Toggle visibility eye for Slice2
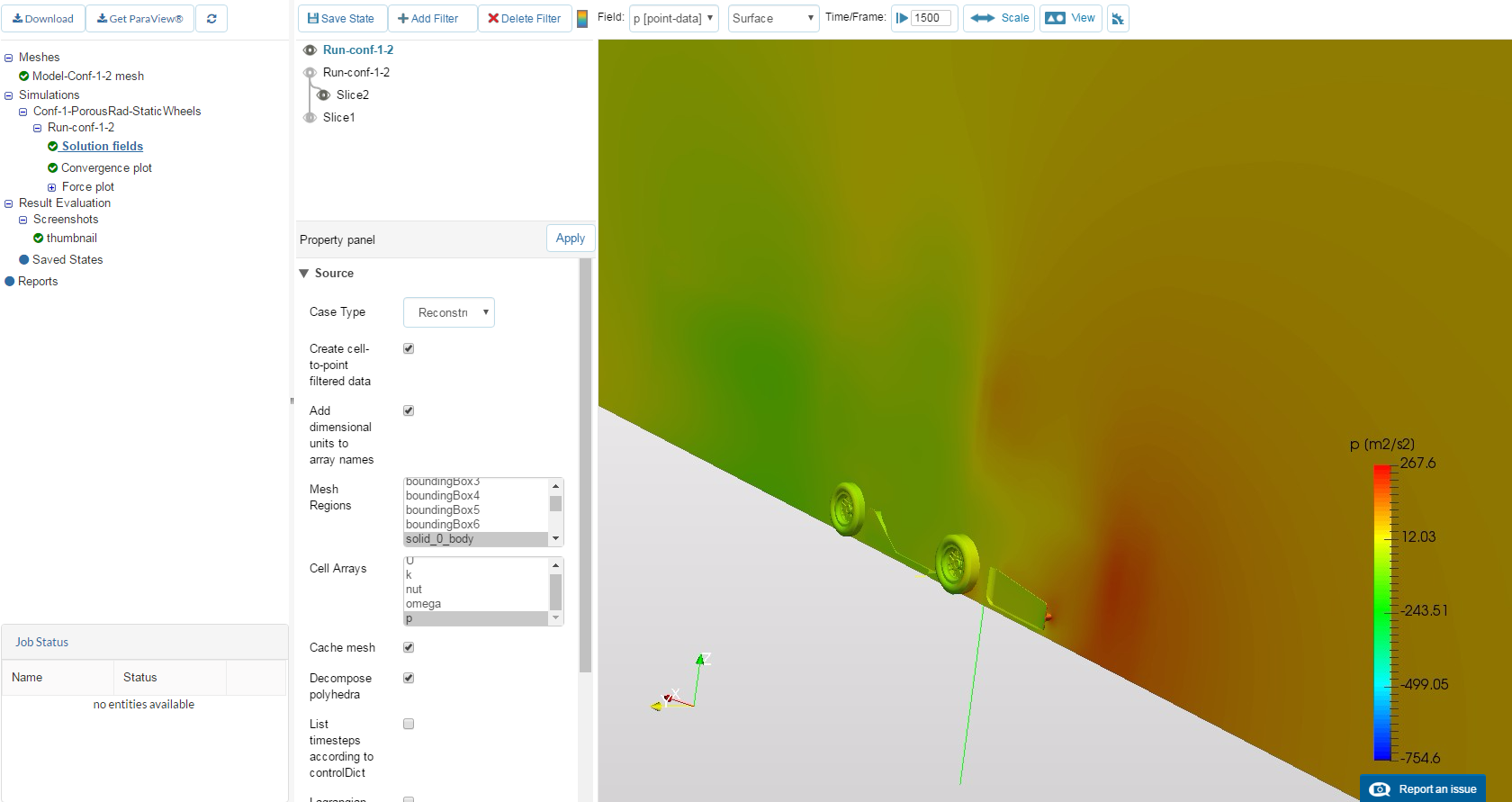 324,95
